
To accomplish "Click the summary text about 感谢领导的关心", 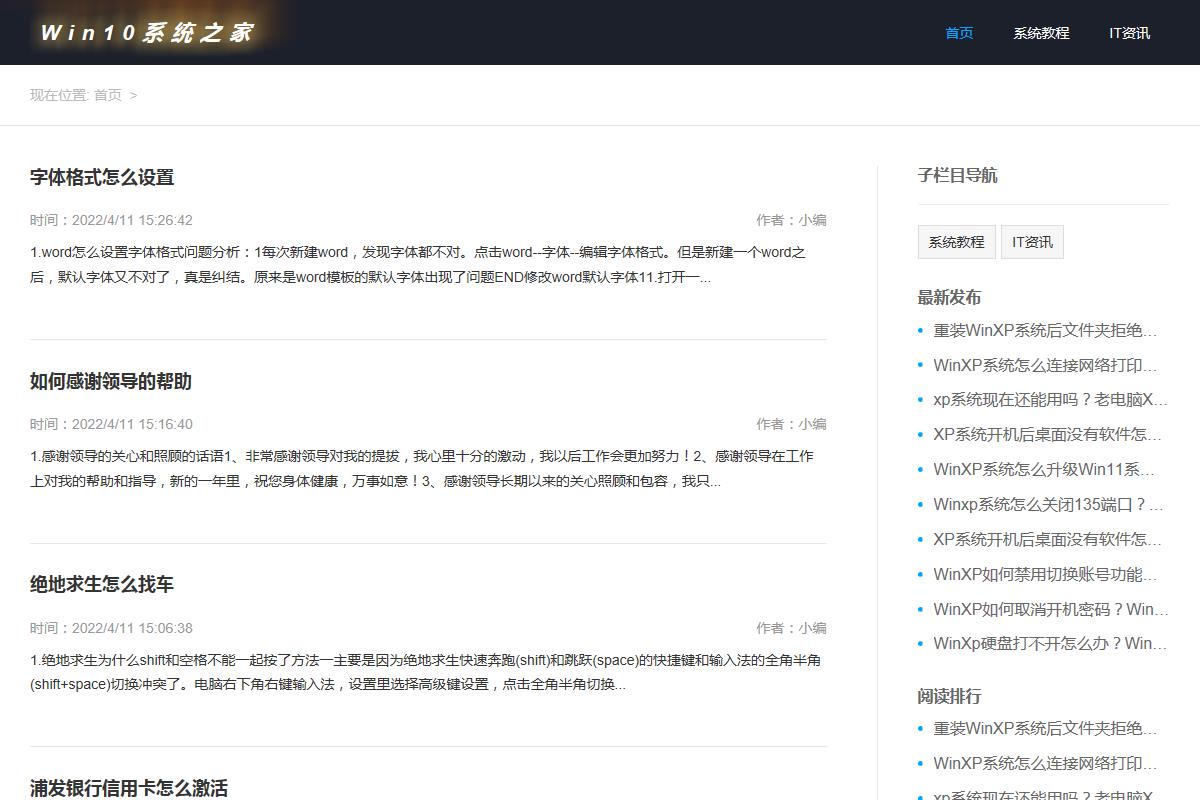I will click(422, 469).
